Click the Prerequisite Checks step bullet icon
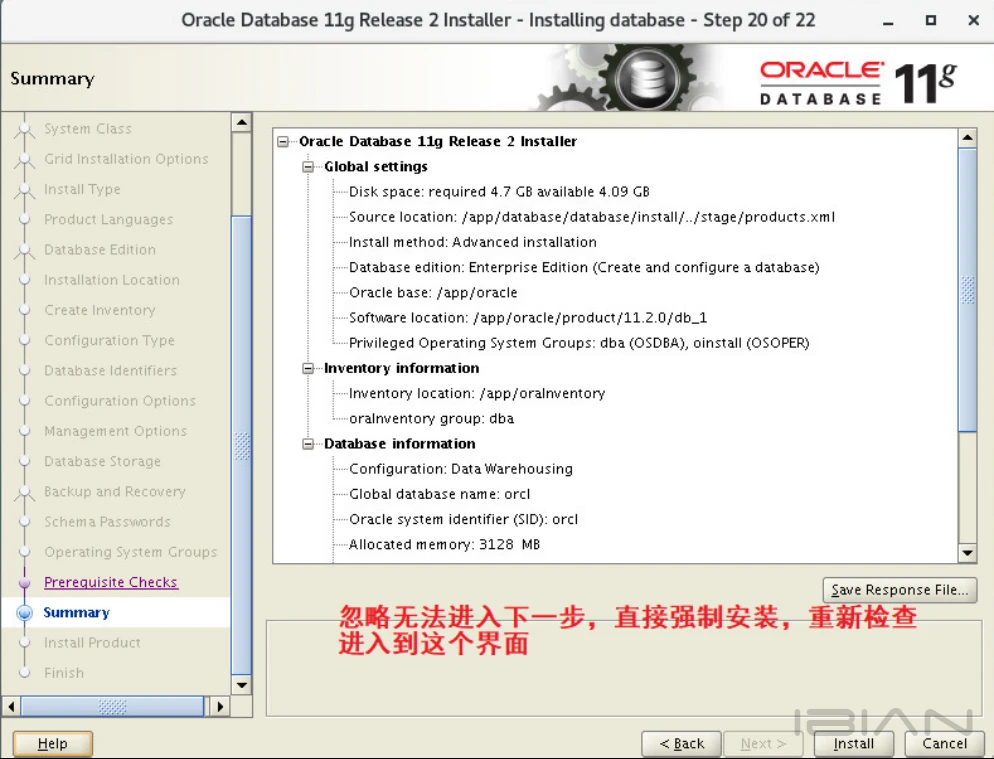 coord(25,582)
